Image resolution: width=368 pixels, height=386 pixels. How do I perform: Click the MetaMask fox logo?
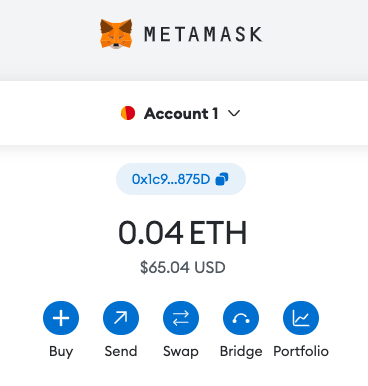pos(116,34)
